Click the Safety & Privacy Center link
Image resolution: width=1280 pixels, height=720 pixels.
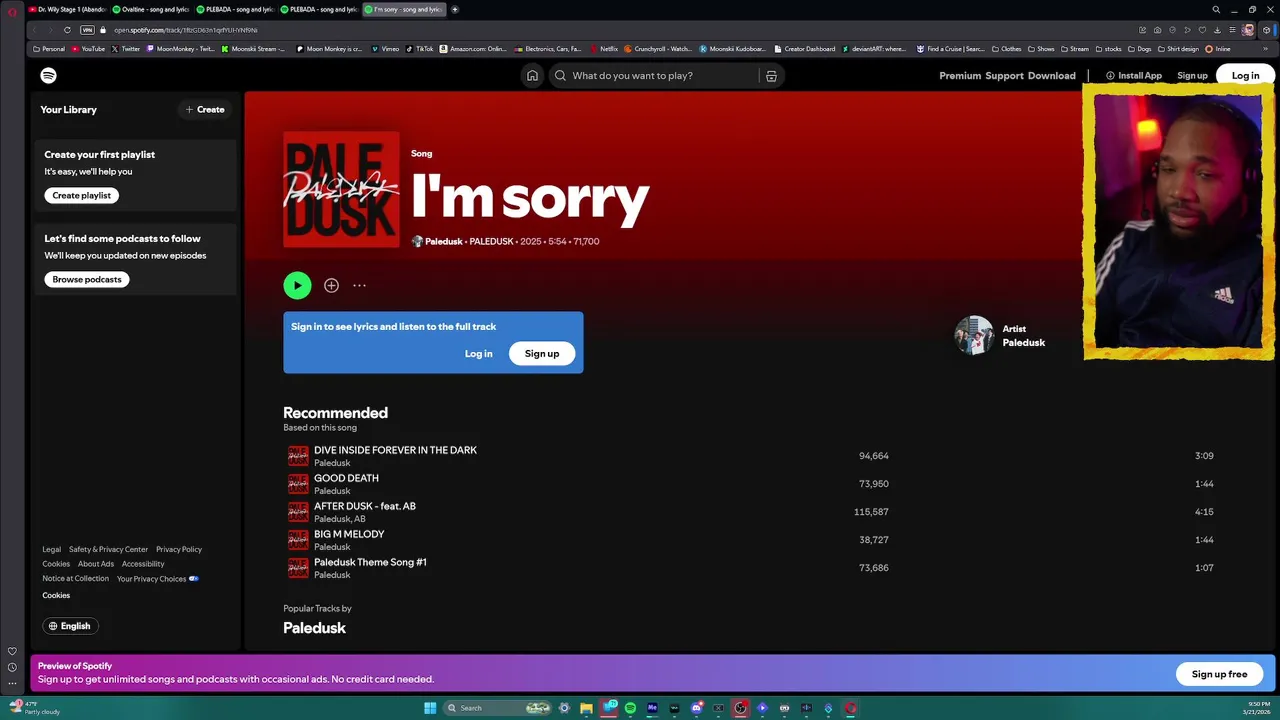pyautogui.click(x=108, y=549)
